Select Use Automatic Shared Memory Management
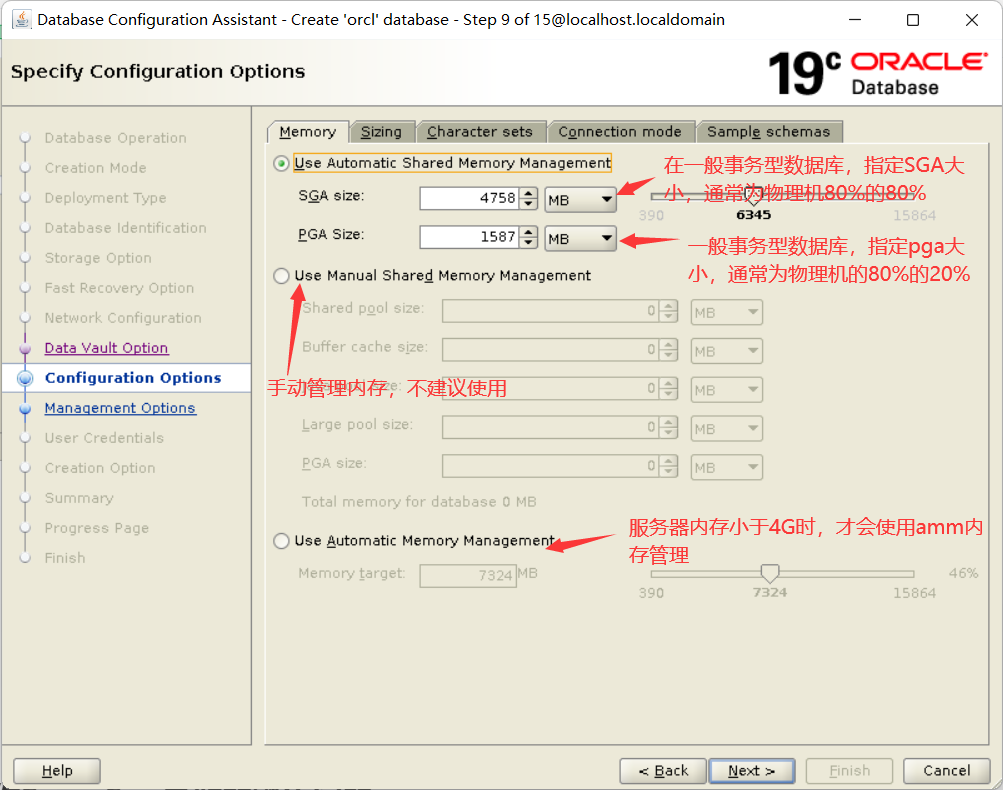Image resolution: width=1003 pixels, height=790 pixels. point(281,163)
